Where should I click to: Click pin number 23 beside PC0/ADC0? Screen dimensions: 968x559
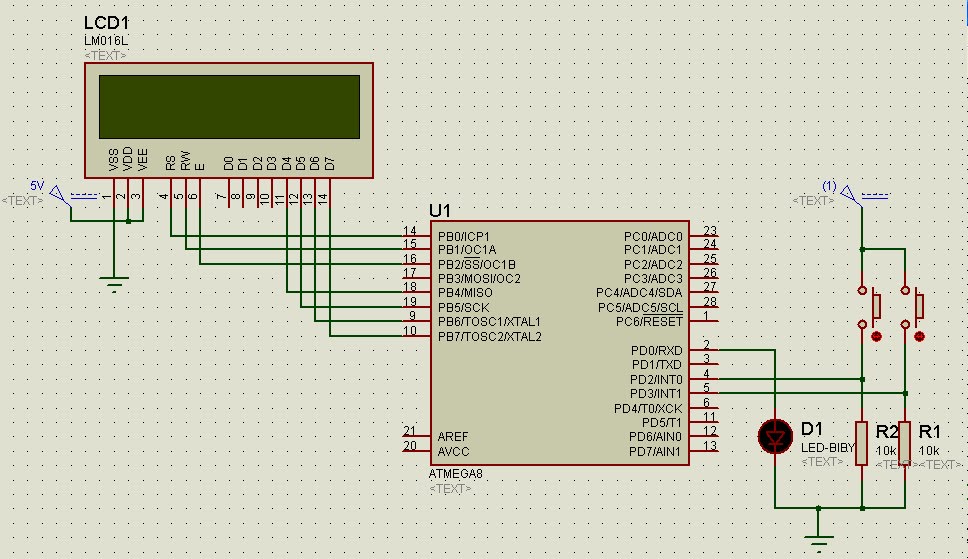pyautogui.click(x=710, y=231)
